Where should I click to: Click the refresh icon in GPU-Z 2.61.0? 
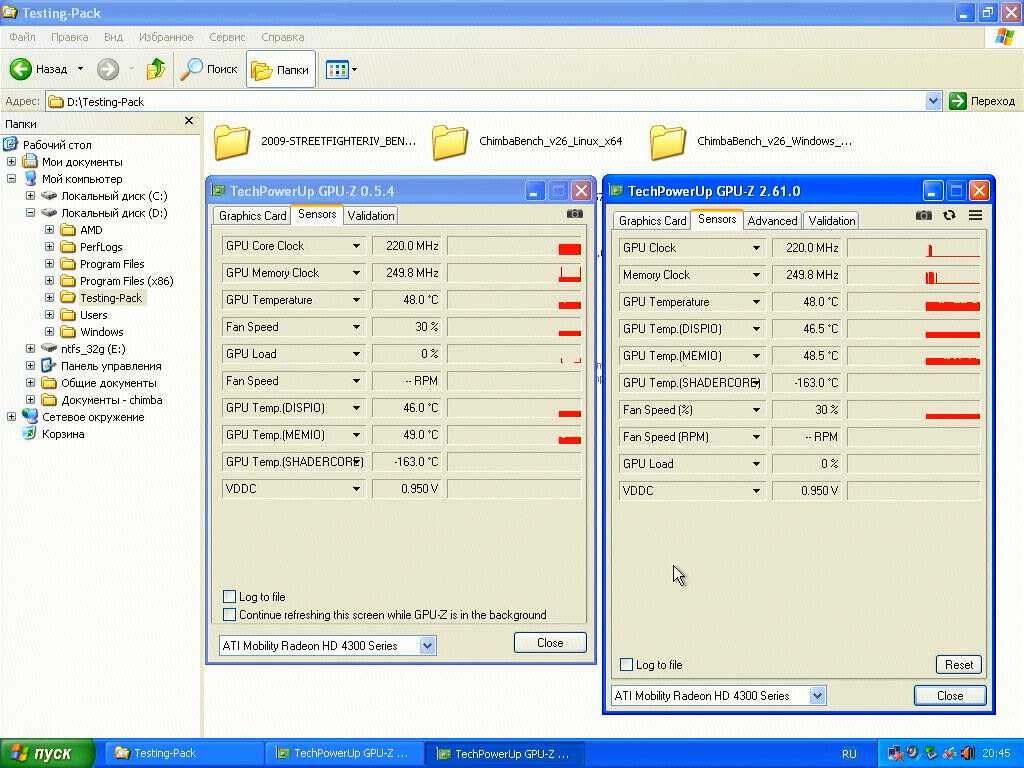(950, 215)
